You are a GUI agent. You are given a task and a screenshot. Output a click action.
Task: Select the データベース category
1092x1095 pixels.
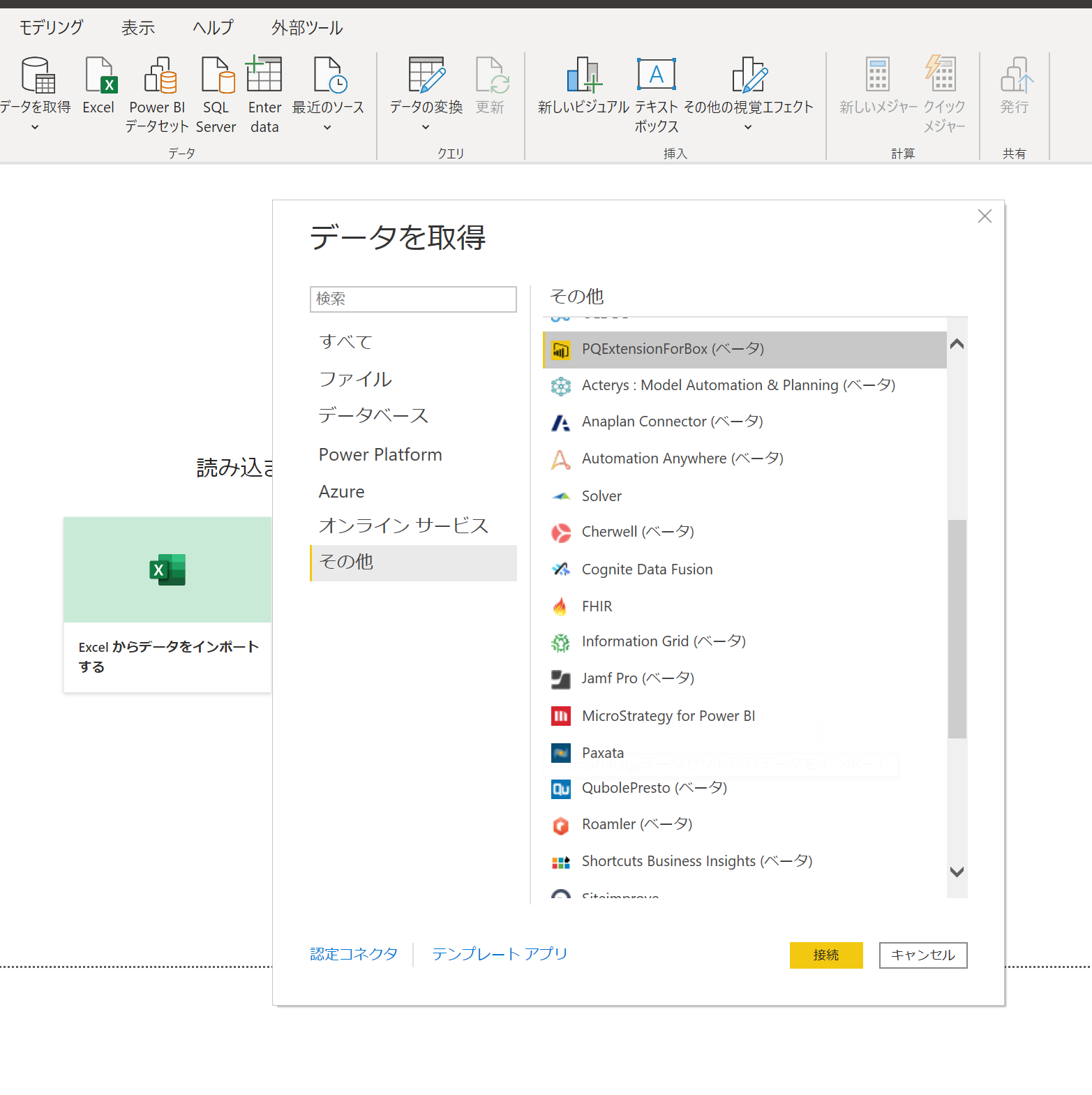(x=413, y=416)
